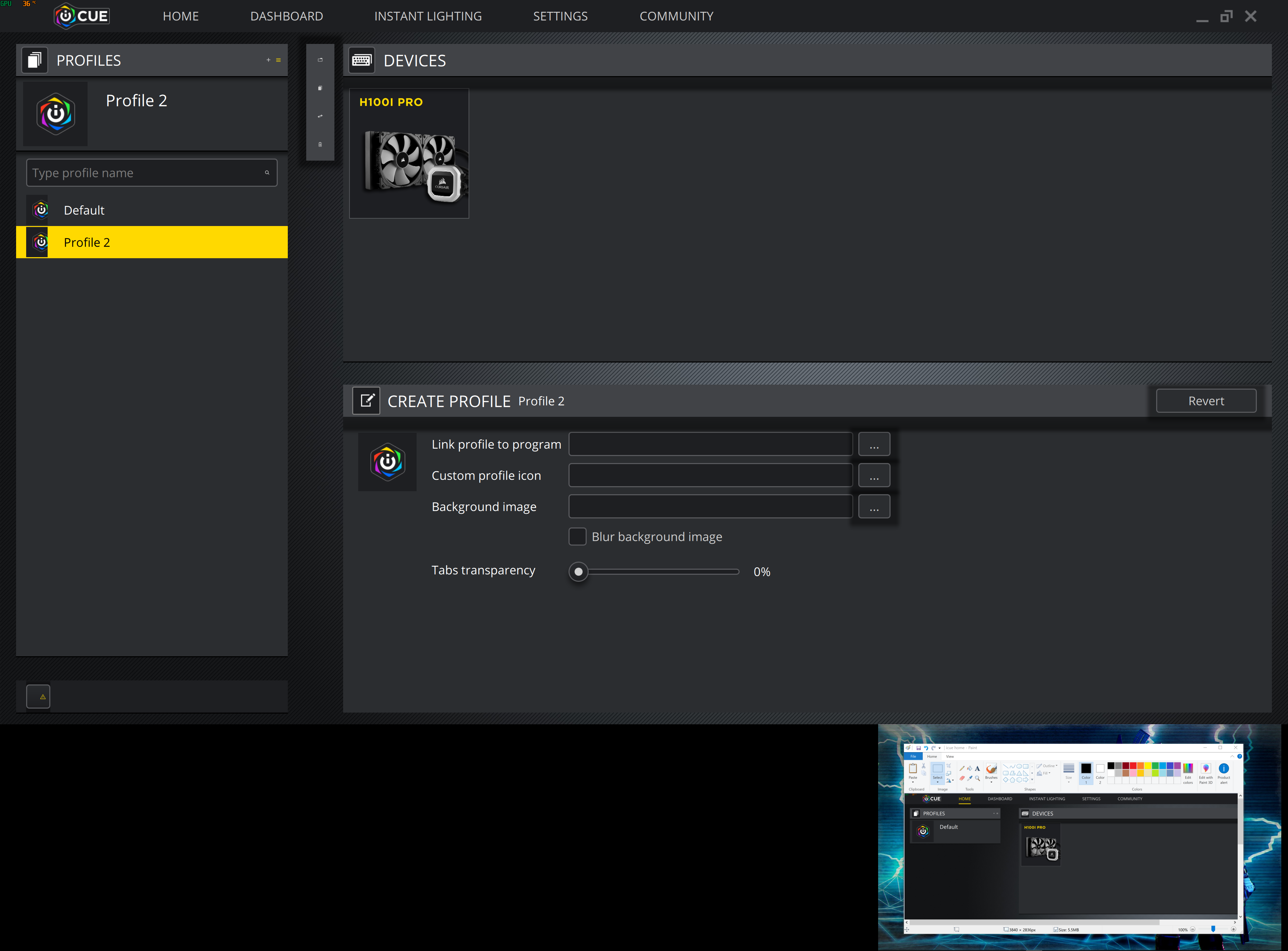Click the Profiles panel header icon
1288x951 pixels.
click(35, 60)
